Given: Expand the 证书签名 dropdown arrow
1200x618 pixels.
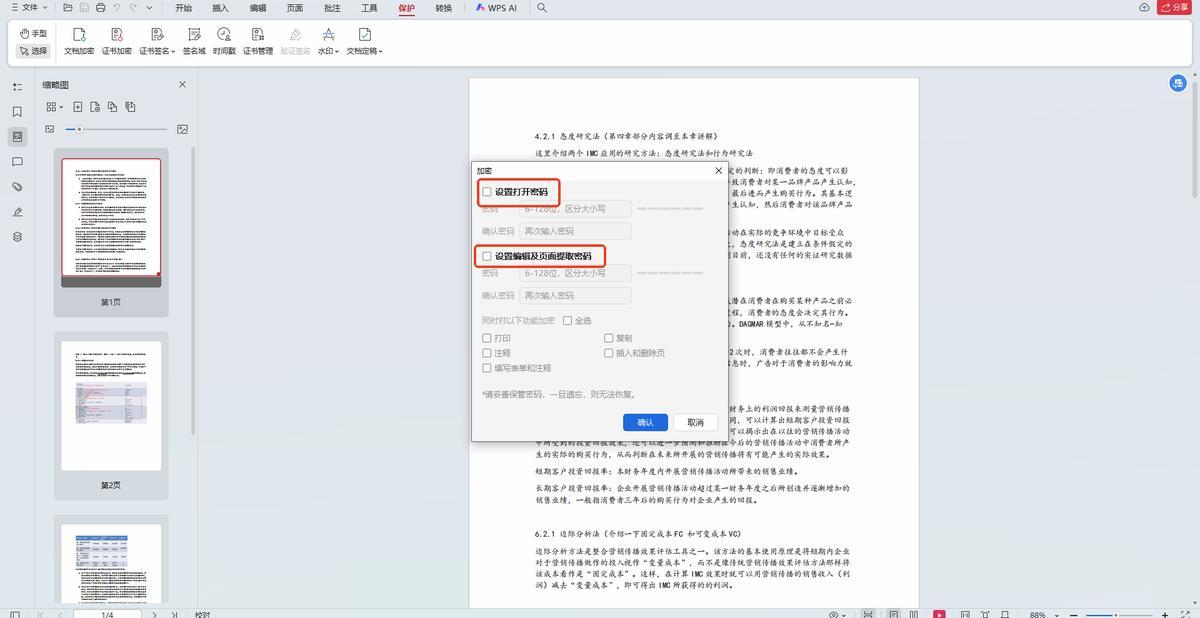Looking at the screenshot, I should [173, 52].
